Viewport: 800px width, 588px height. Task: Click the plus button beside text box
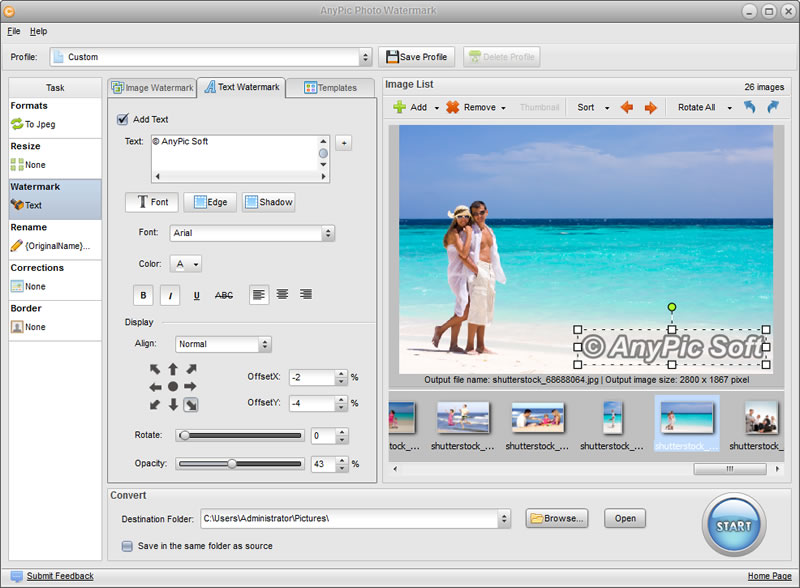[x=343, y=143]
